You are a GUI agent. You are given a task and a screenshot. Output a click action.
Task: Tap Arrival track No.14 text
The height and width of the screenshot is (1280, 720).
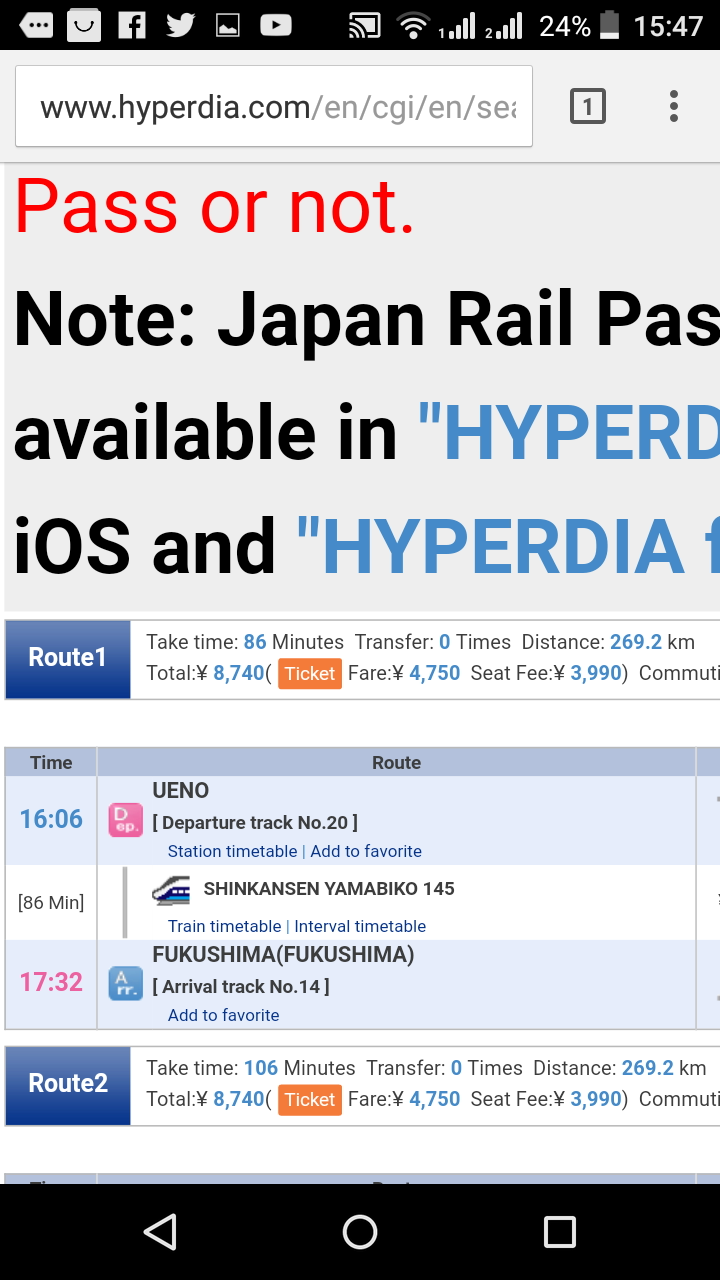(241, 986)
